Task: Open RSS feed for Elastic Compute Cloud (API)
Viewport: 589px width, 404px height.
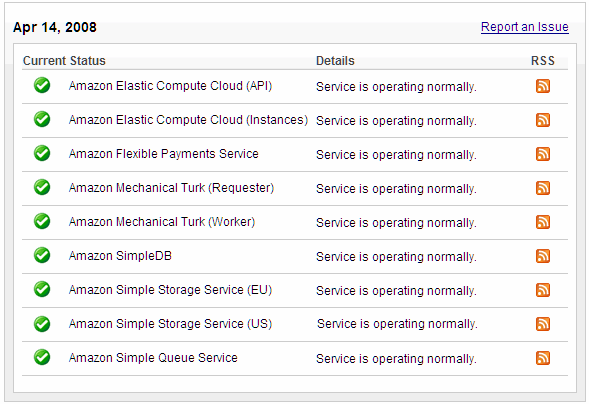Action: (x=543, y=86)
